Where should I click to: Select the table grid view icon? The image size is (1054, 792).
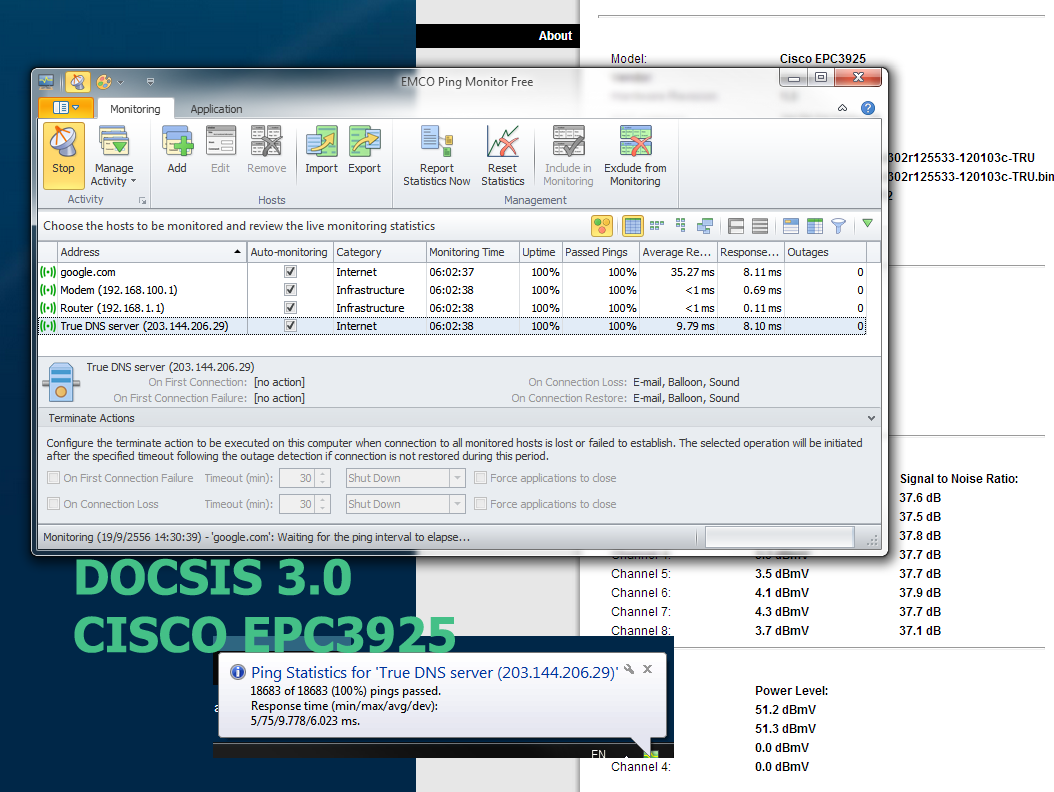(x=633, y=226)
